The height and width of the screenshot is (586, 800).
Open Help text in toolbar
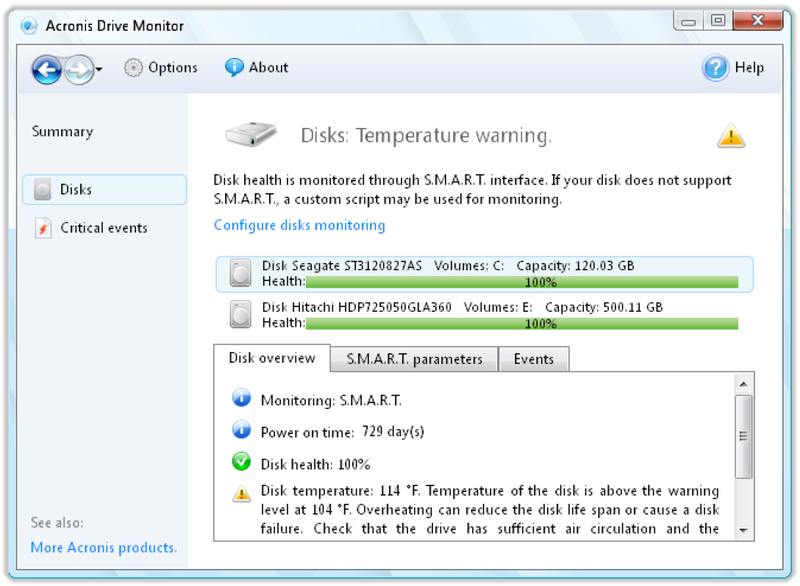pos(749,67)
